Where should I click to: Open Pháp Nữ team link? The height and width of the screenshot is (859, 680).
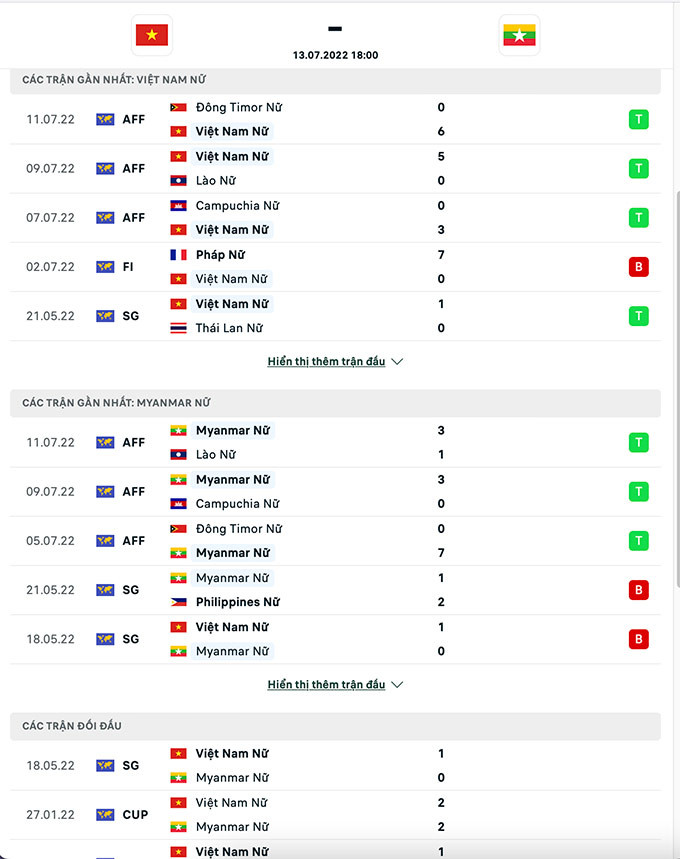[220, 255]
